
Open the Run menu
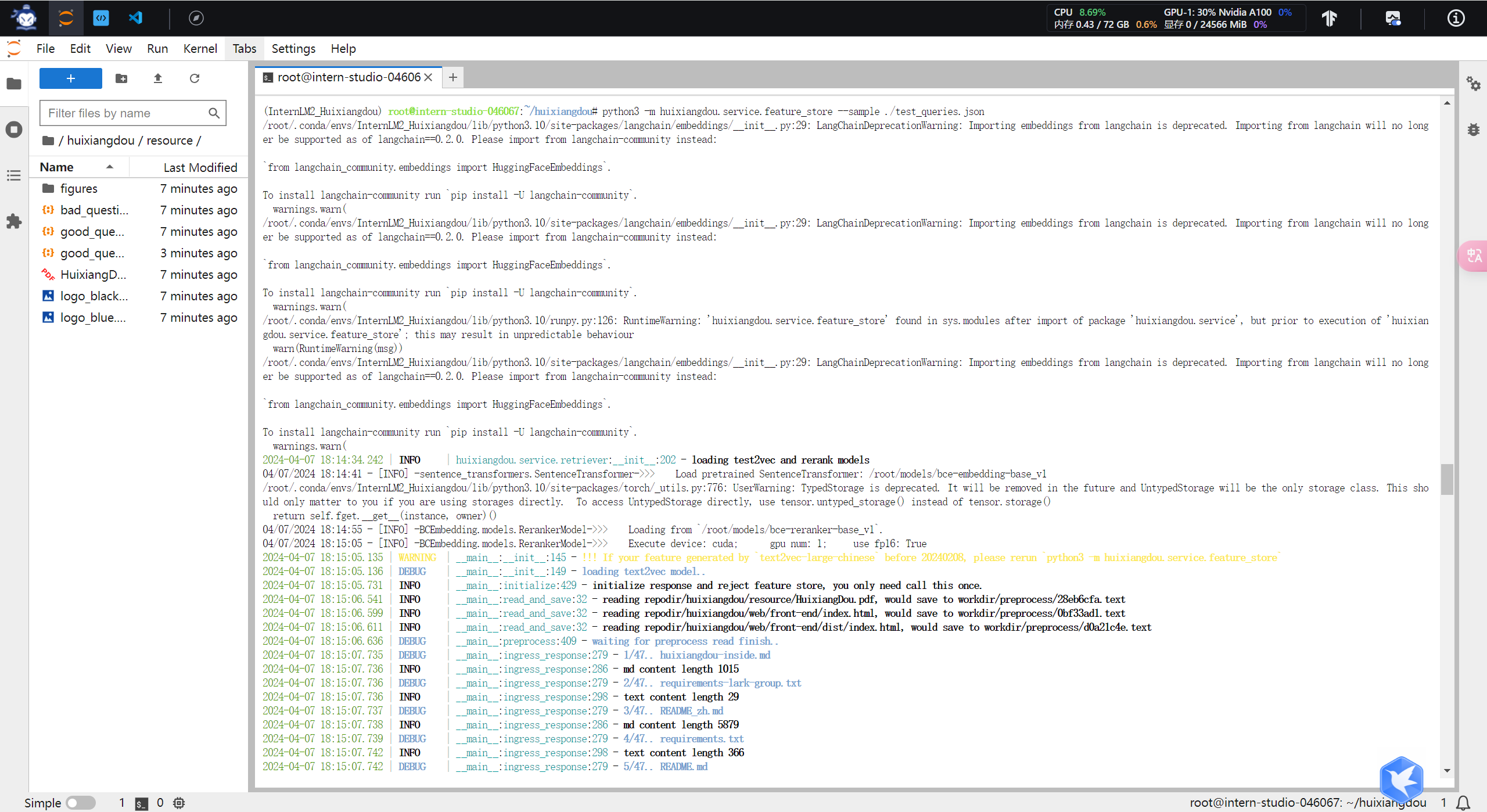[157, 49]
